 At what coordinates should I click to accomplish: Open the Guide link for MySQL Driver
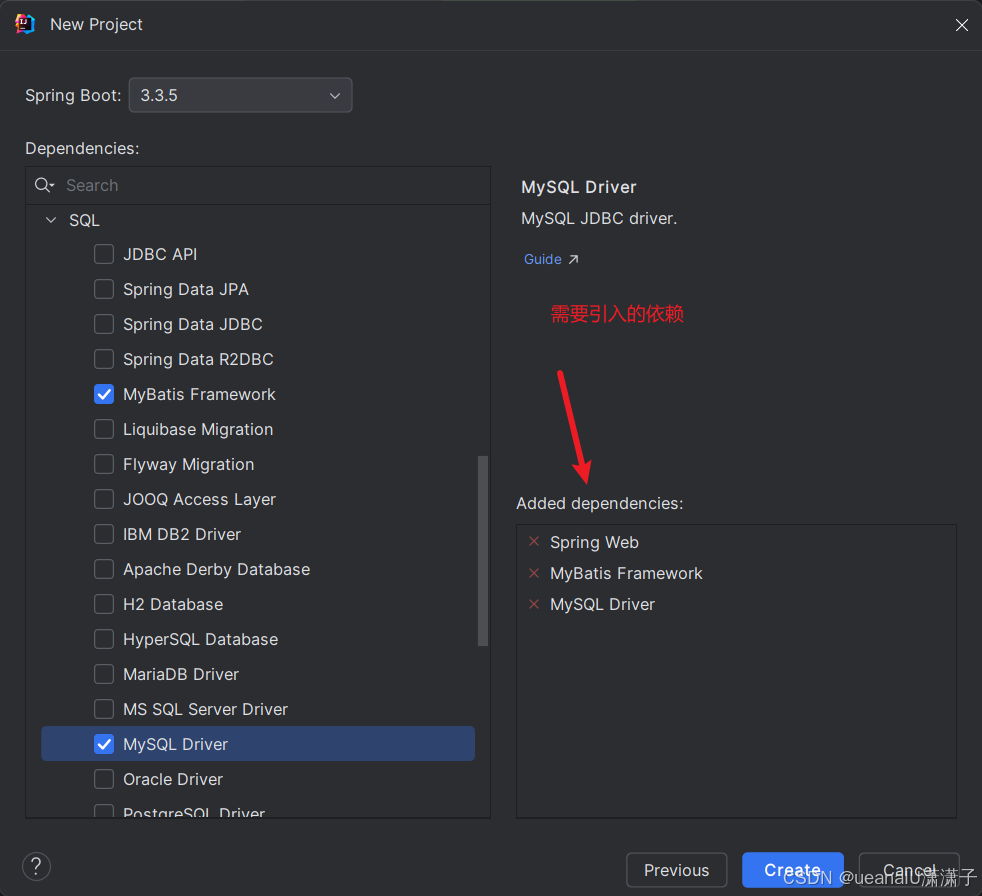542,259
